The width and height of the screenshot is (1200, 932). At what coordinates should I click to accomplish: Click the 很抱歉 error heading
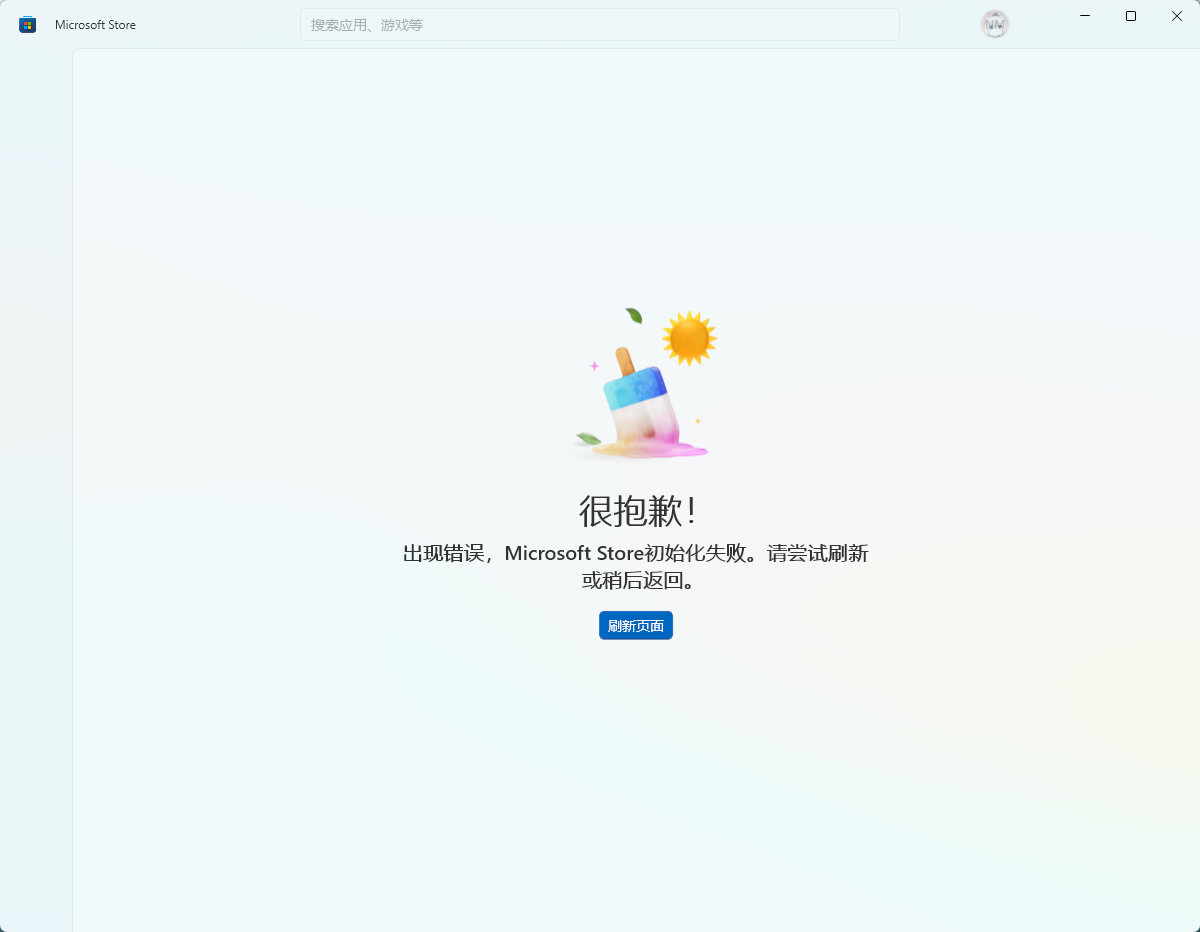tap(636, 509)
